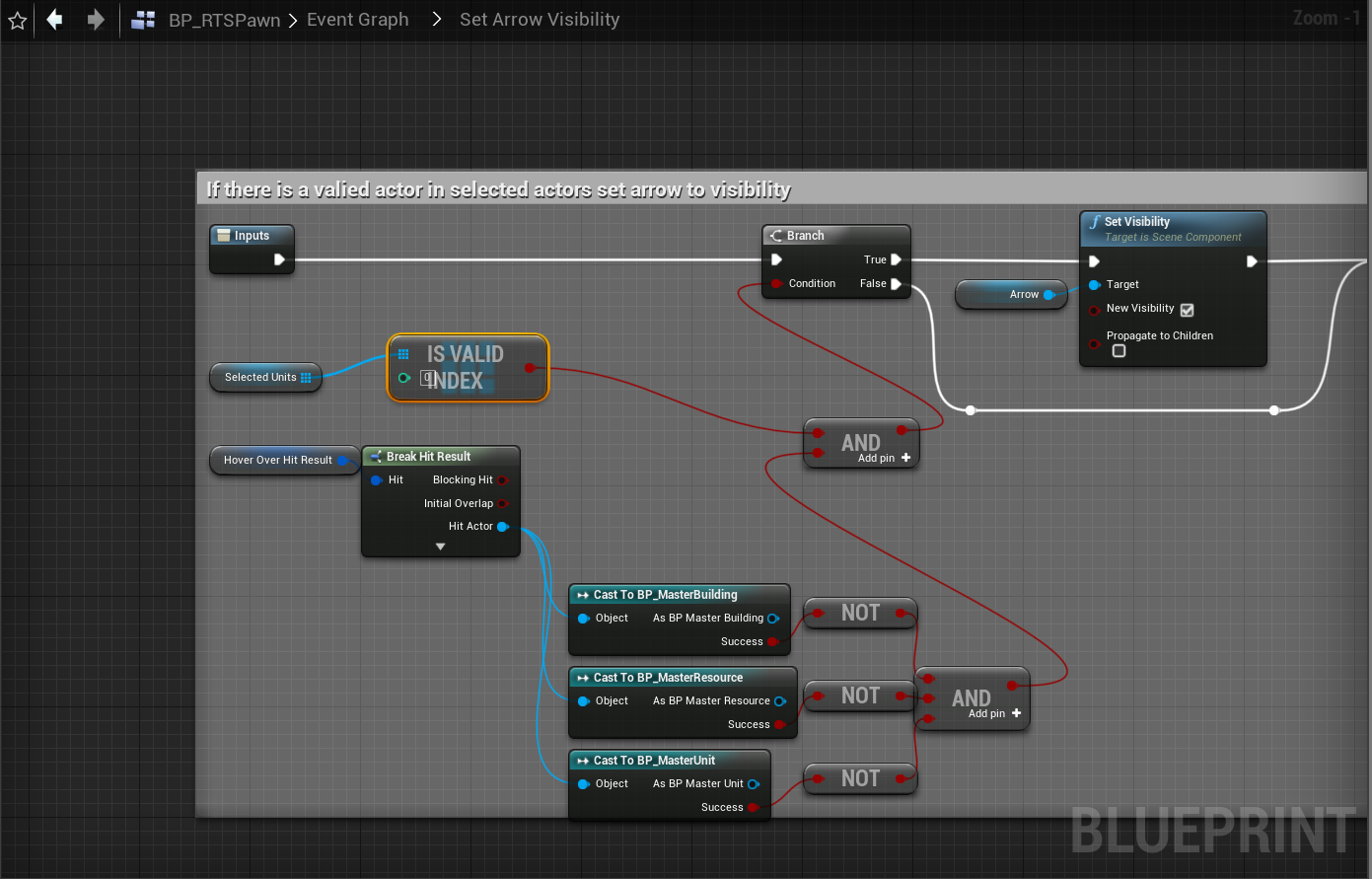Navigate back with the left arrow
The image size is (1372, 879).
pyautogui.click(x=55, y=20)
